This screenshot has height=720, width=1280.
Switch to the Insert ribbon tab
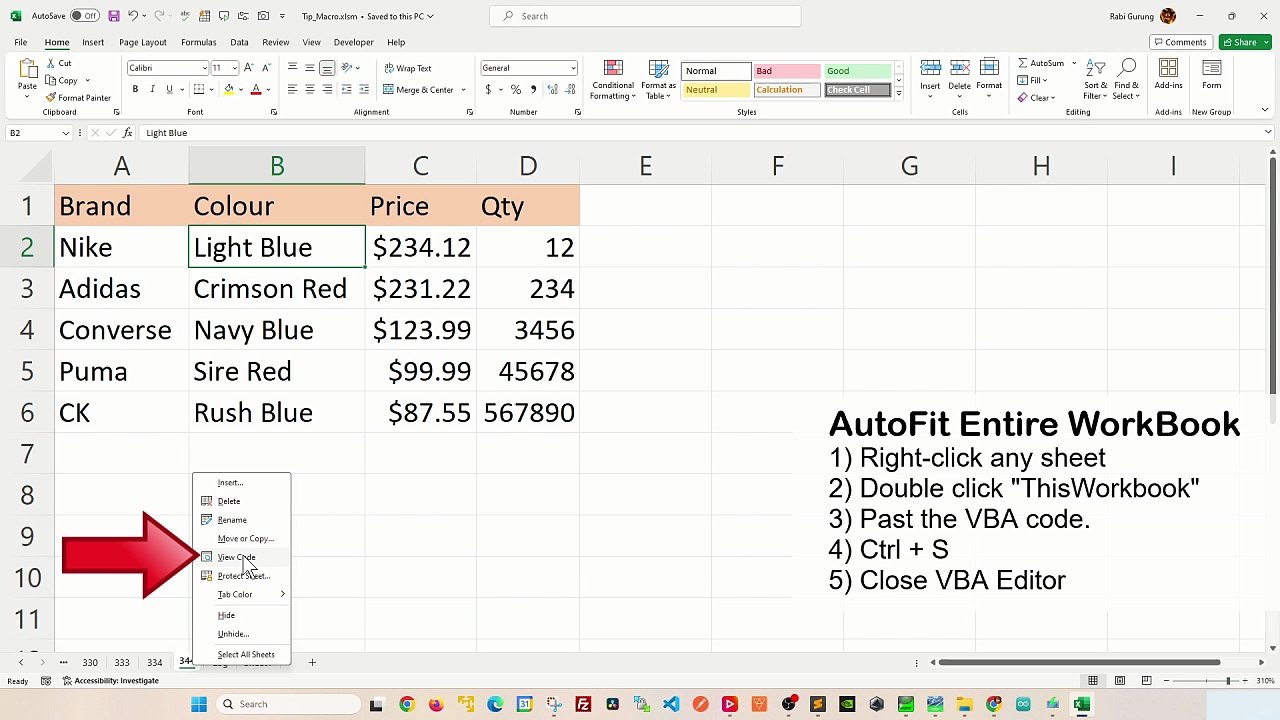tap(93, 42)
